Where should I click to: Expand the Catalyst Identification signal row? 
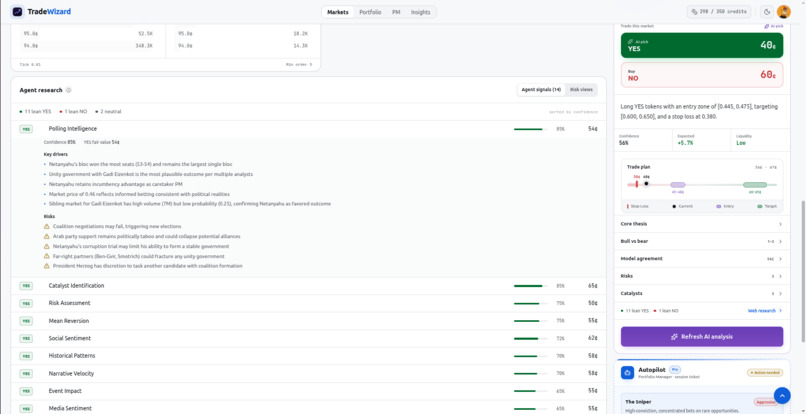point(308,286)
